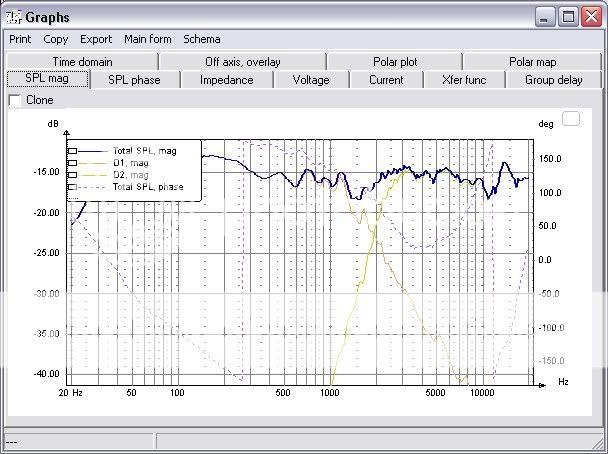Open the Print menu

click(20, 39)
